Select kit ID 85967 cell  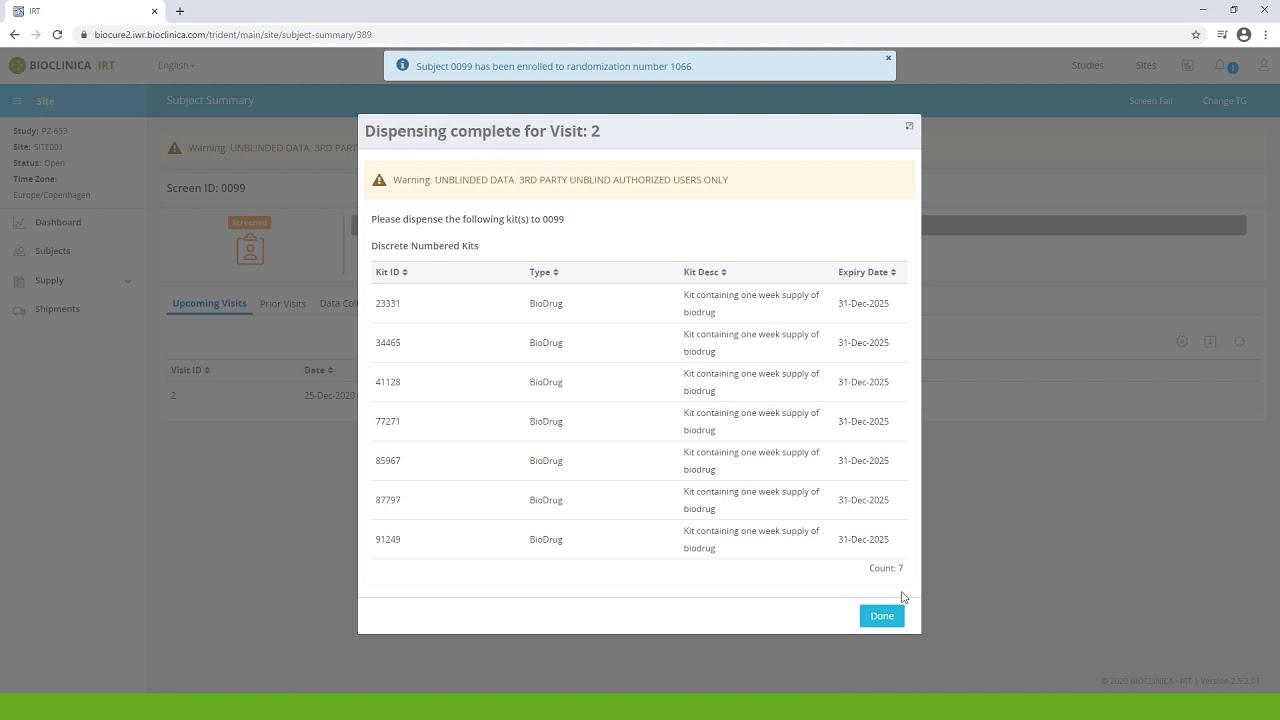click(x=388, y=461)
